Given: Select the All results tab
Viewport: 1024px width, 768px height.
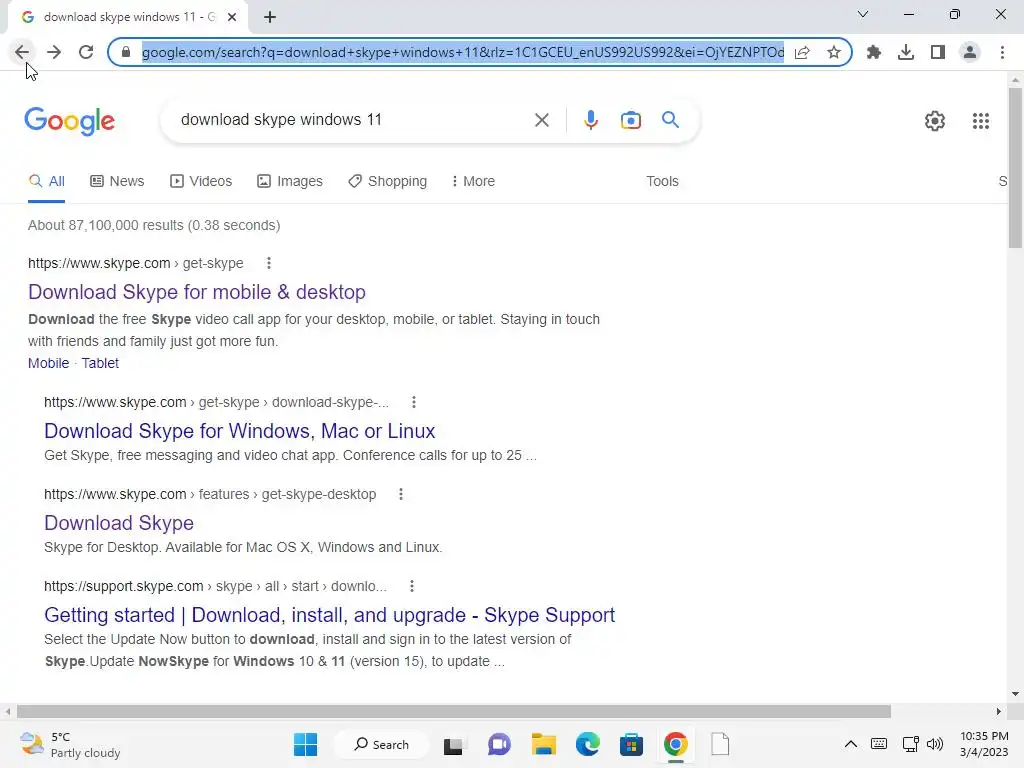Looking at the screenshot, I should 46,181.
